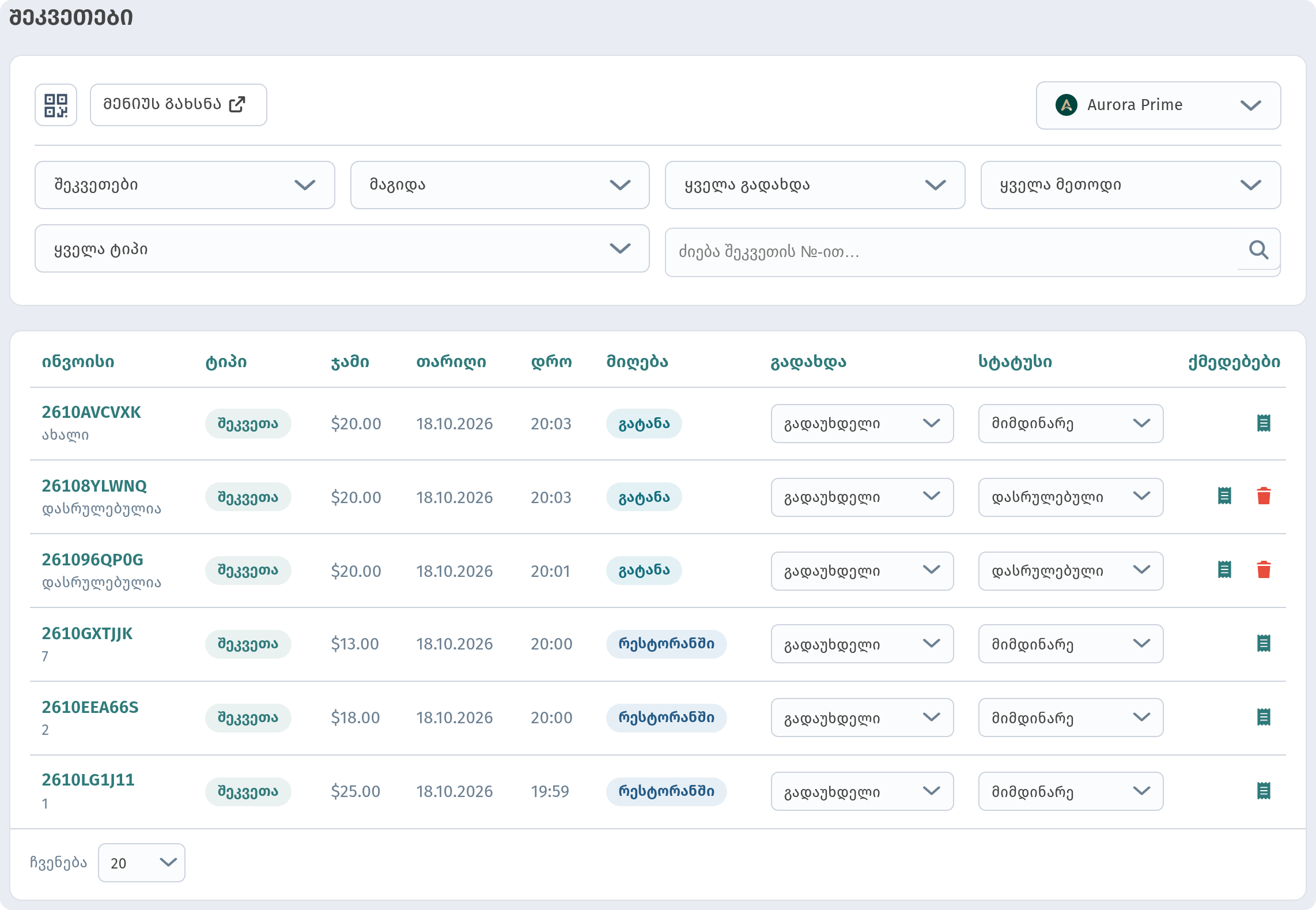
Task: Open payment dropdown for order 2610AVCVXK
Action: (862, 424)
